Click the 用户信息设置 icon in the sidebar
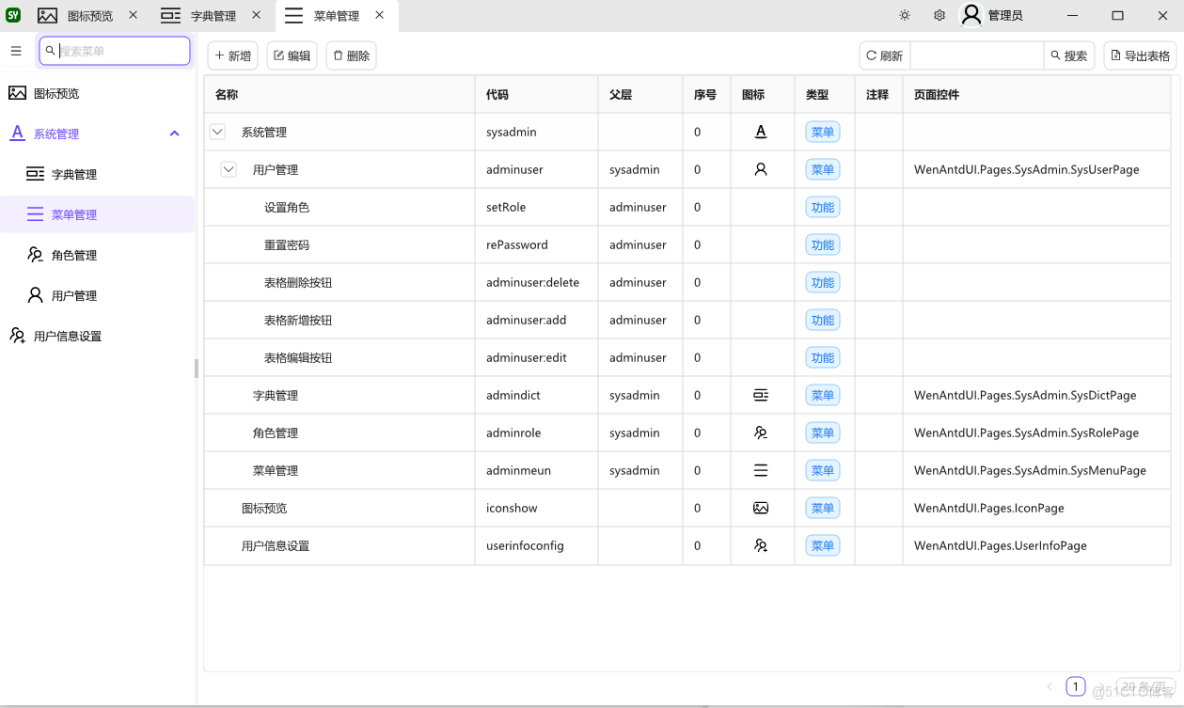Screen dimensions: 1184x708 pyautogui.click(x=15, y=335)
